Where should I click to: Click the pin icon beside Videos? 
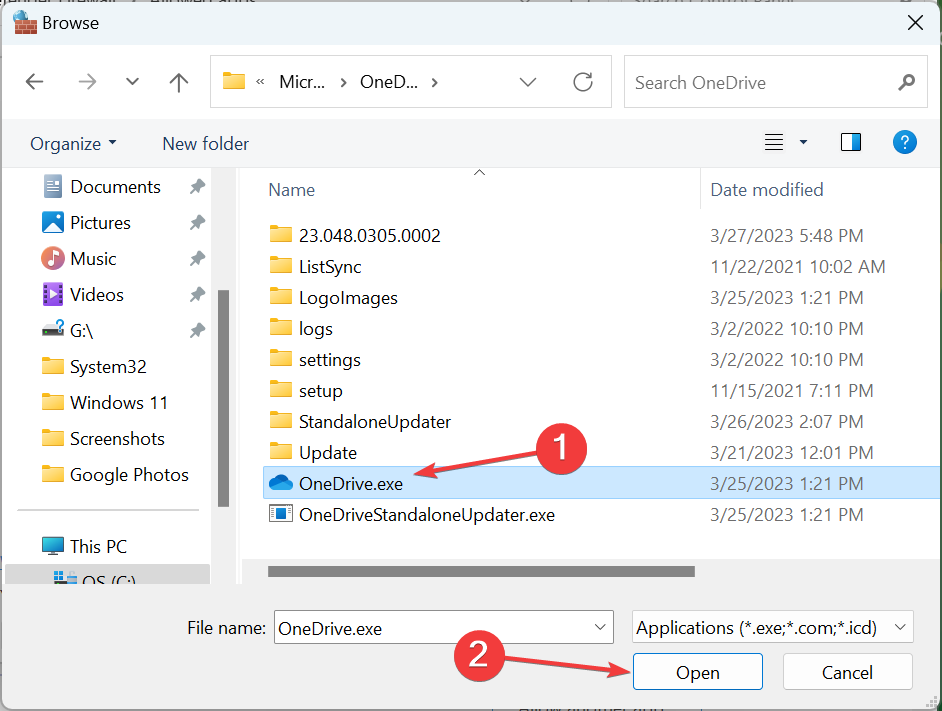coord(198,295)
